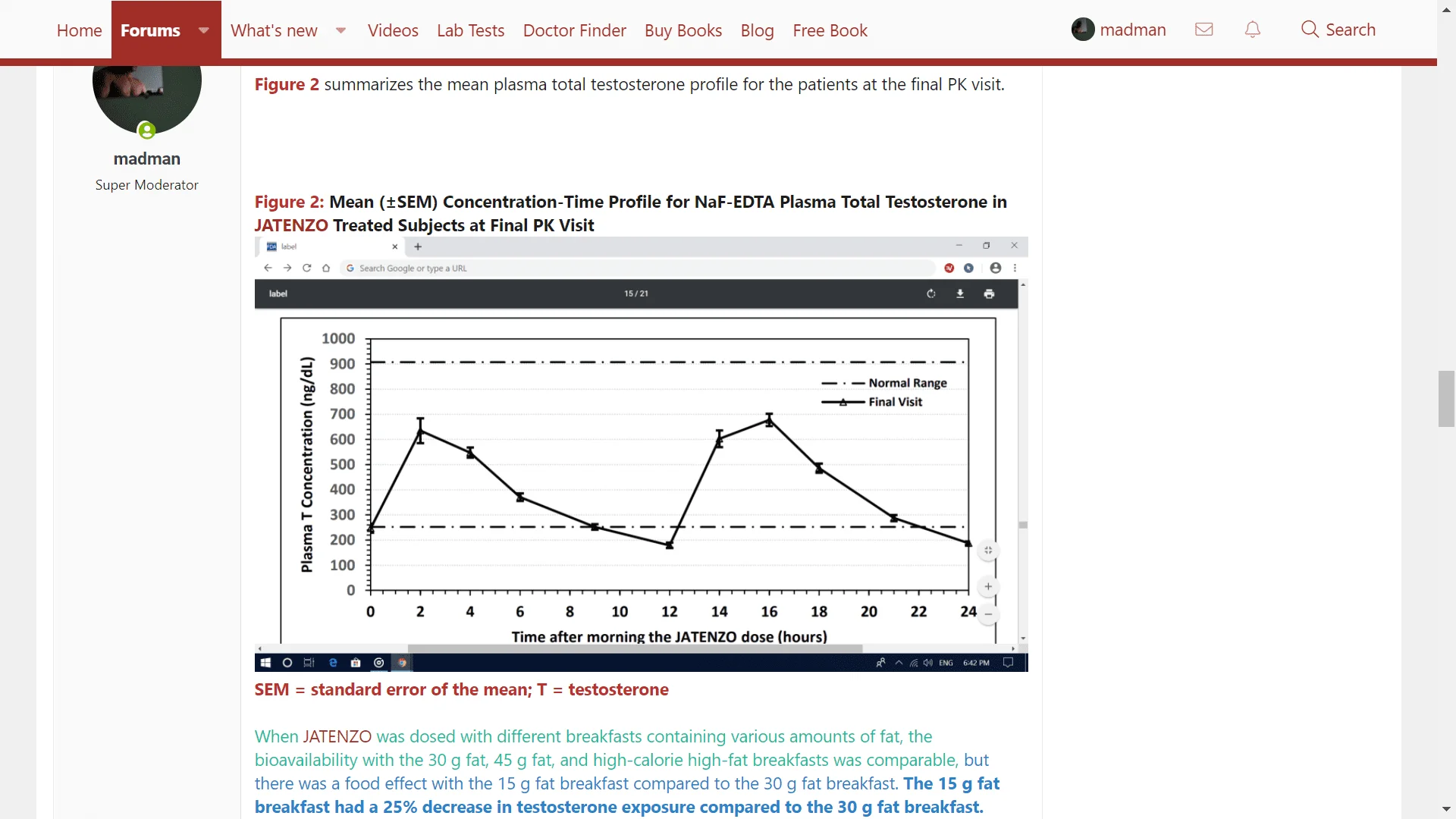Click madman avatar in top navigation
Image resolution: width=1456 pixels, height=819 pixels.
coord(1083,30)
